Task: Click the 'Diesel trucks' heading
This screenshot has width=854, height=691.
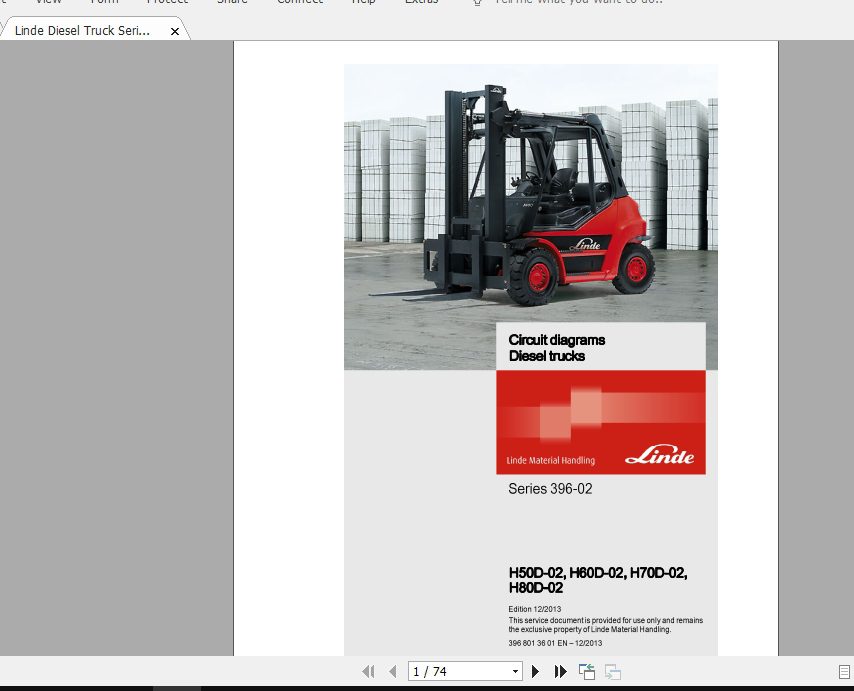Action: pyautogui.click(x=547, y=356)
